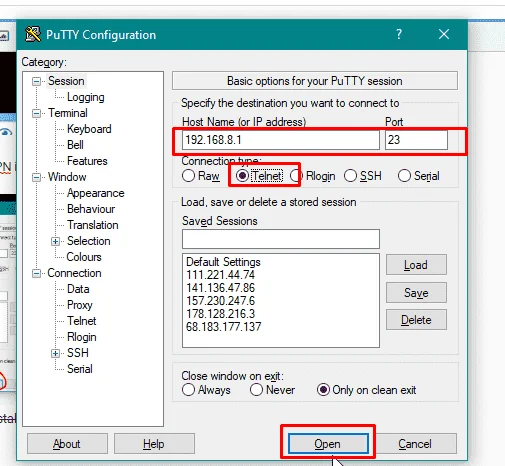Collapse the Connection tree node
The width and height of the screenshot is (505, 466).
pos(36,273)
